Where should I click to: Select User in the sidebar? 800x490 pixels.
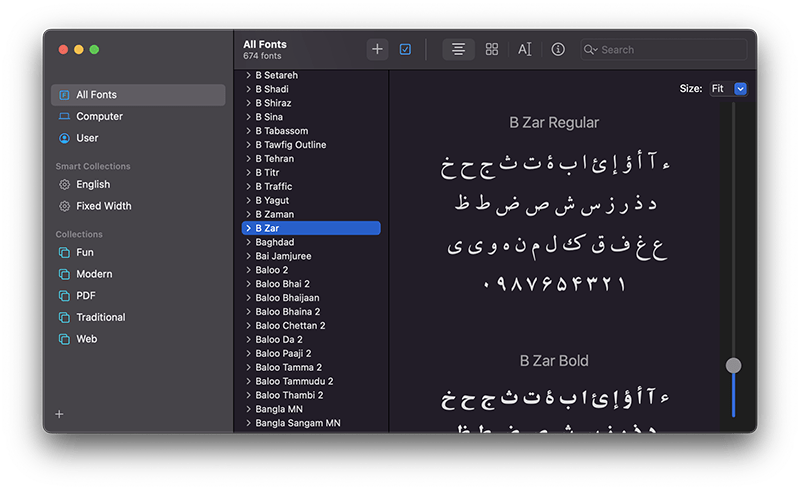(x=138, y=138)
